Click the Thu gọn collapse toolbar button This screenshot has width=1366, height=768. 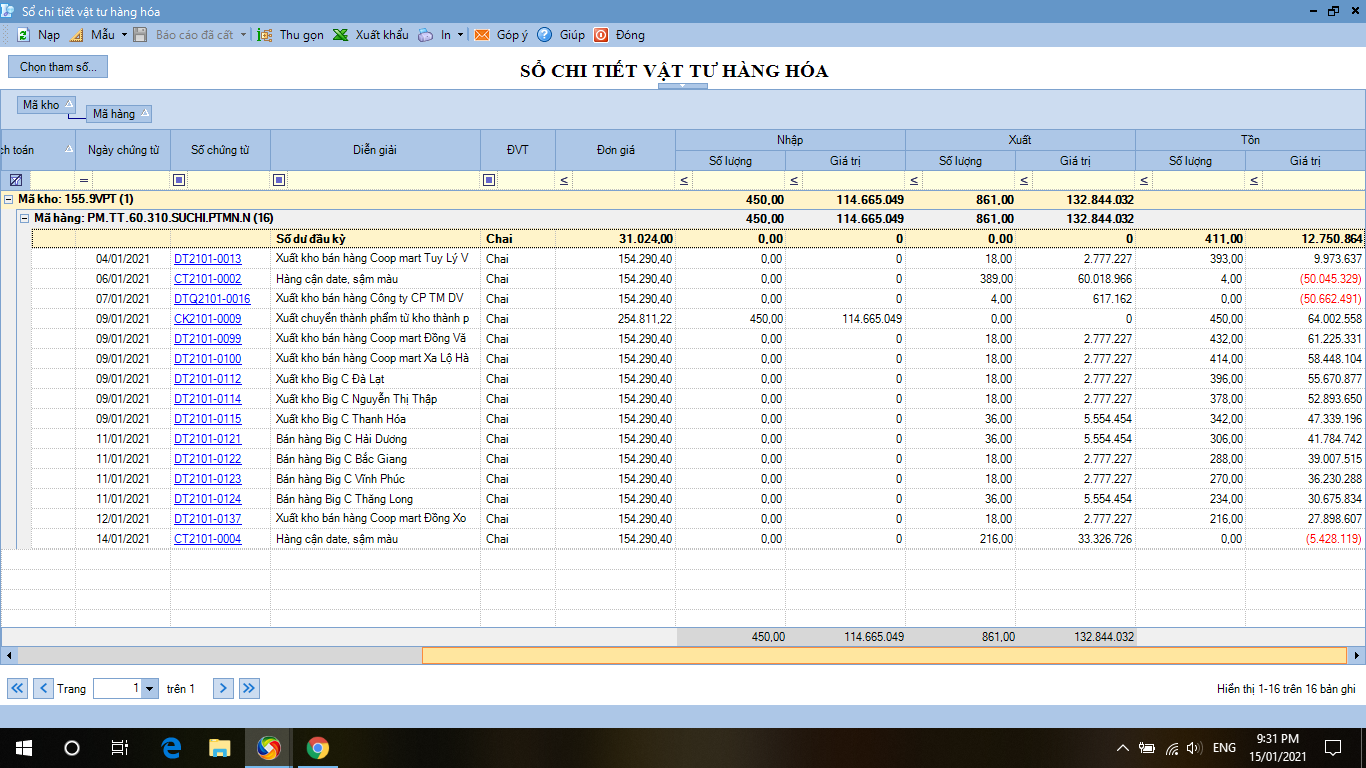click(x=291, y=35)
